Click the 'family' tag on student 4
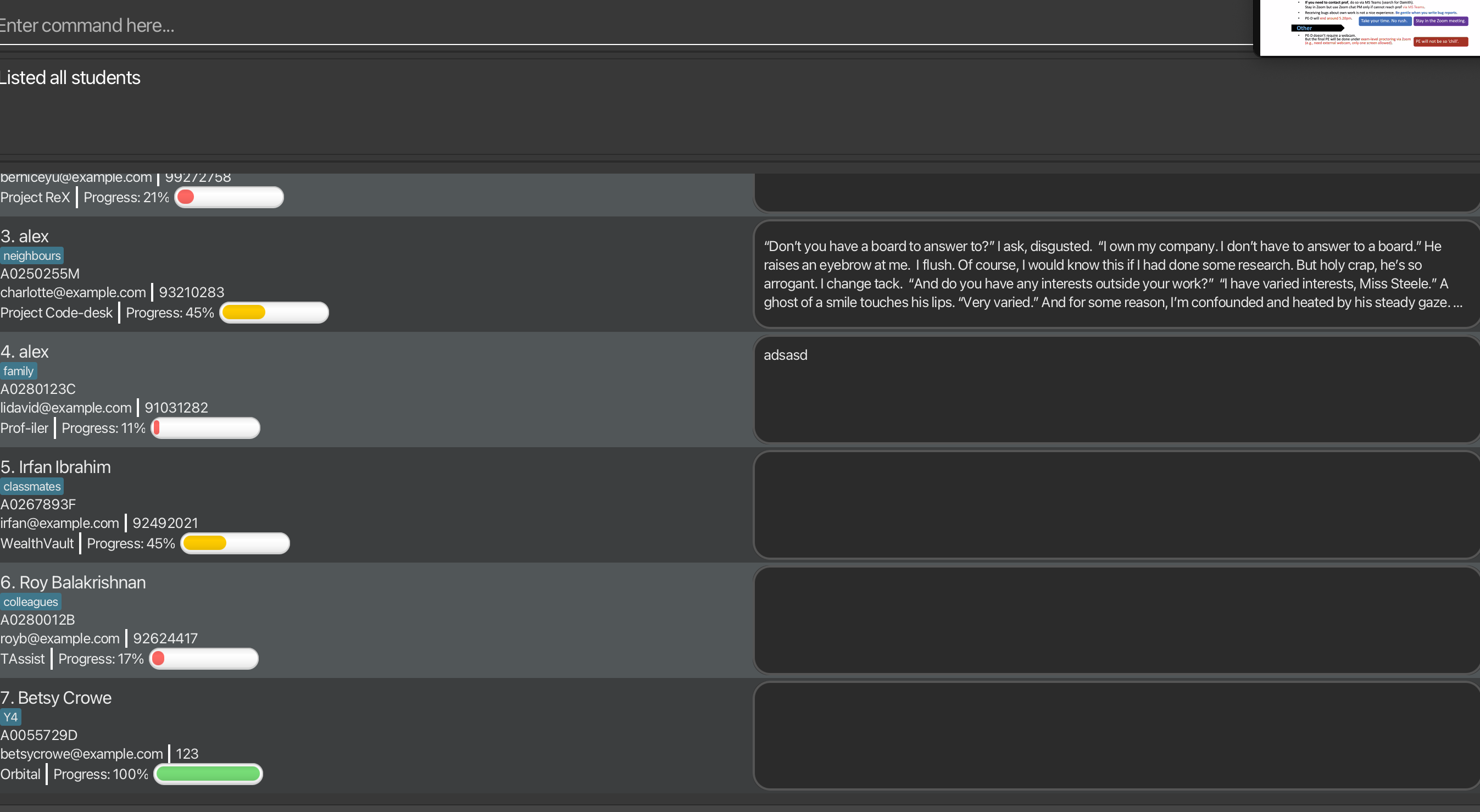Image resolution: width=1480 pixels, height=812 pixels. 18,371
